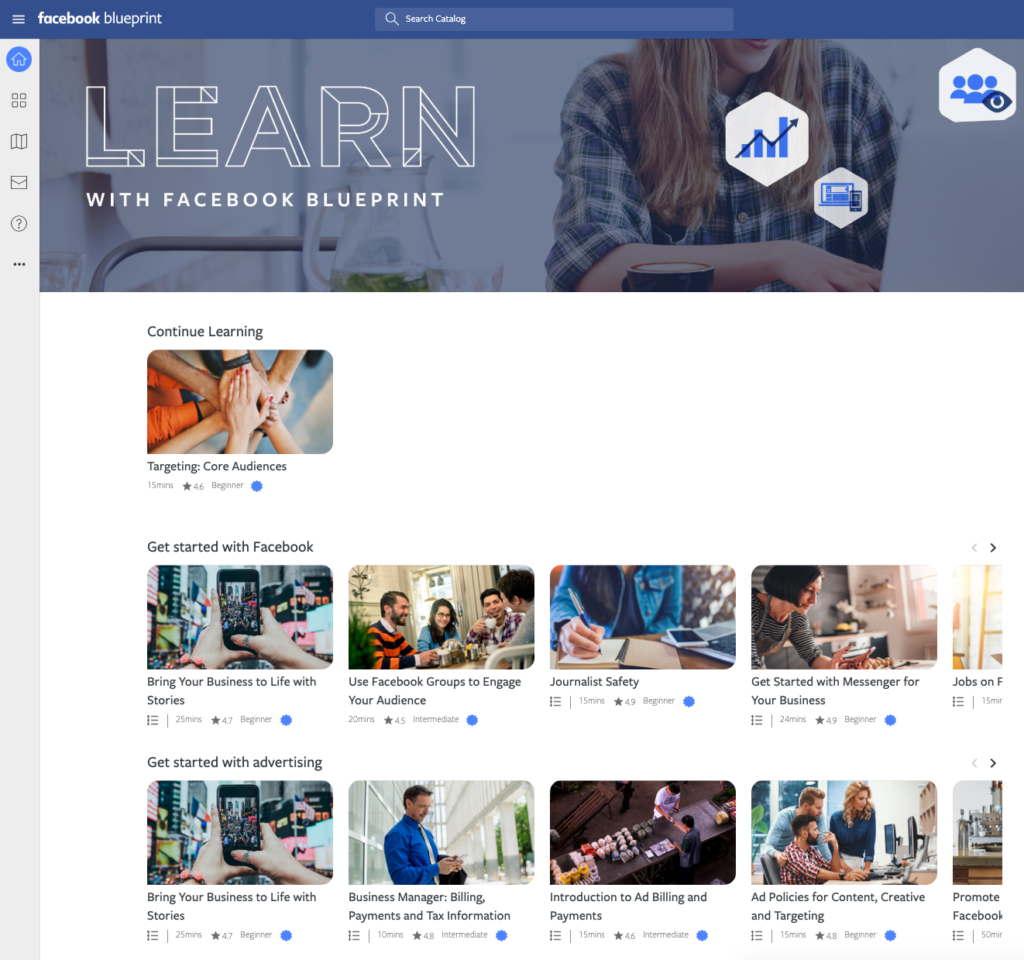The height and width of the screenshot is (960, 1024).
Task: Open Use Facebook Groups to Engage Your Audience
Action: tap(434, 690)
